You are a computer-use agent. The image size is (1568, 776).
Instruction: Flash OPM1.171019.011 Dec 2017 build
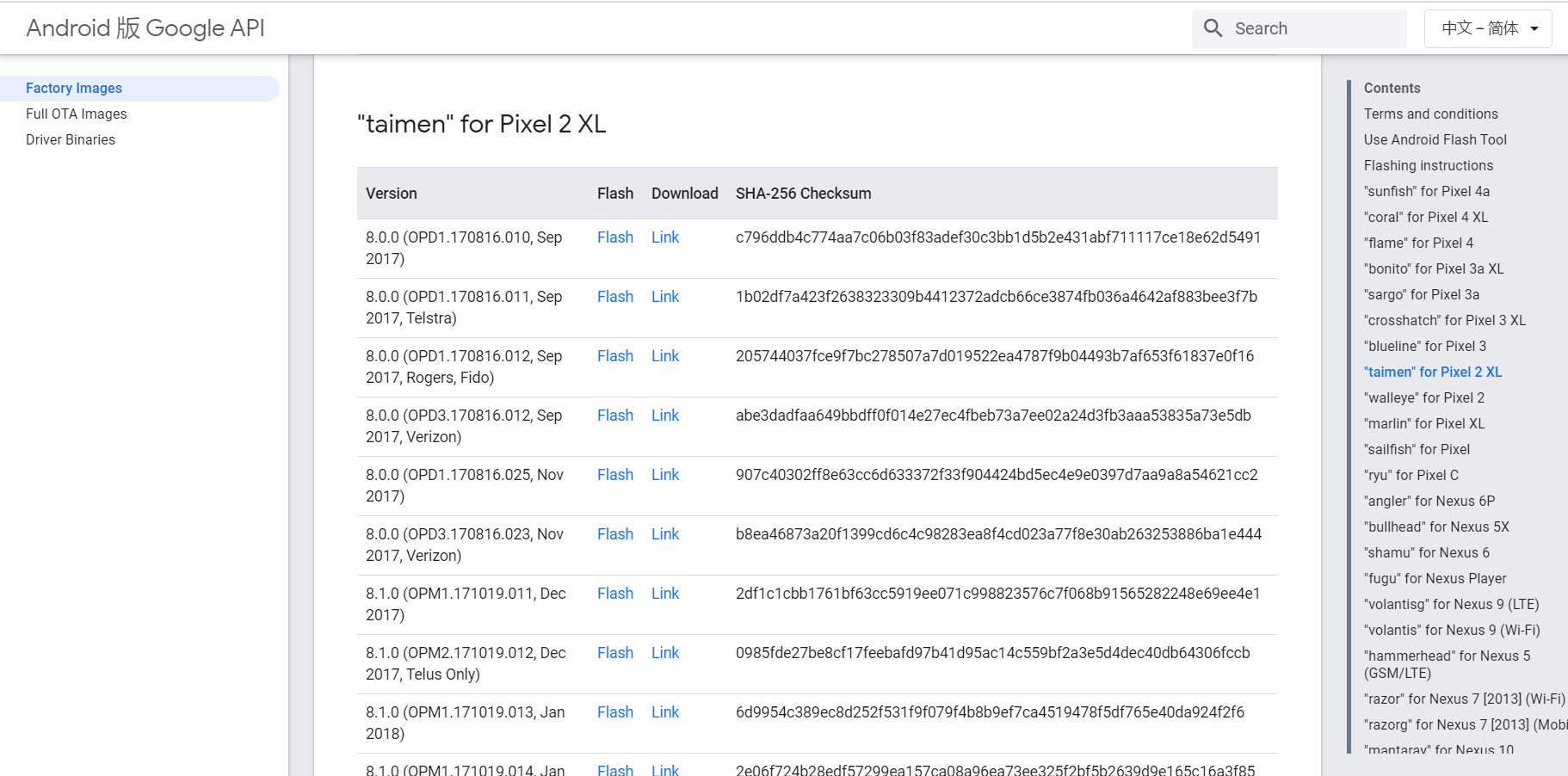pyautogui.click(x=615, y=594)
